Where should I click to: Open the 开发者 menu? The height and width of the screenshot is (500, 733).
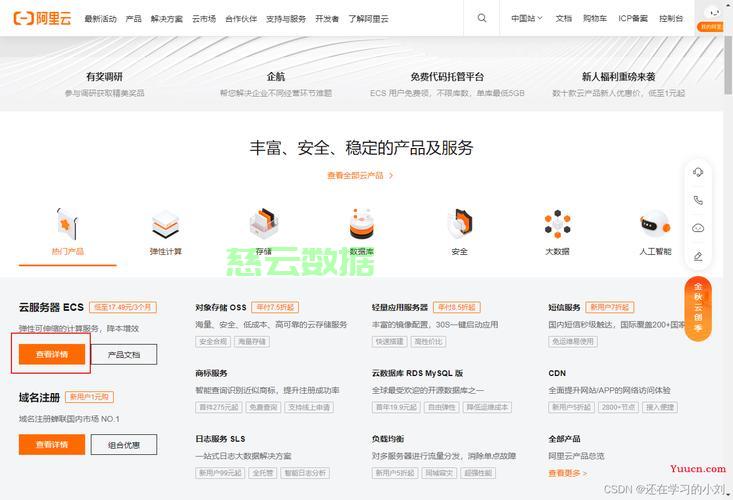327,19
